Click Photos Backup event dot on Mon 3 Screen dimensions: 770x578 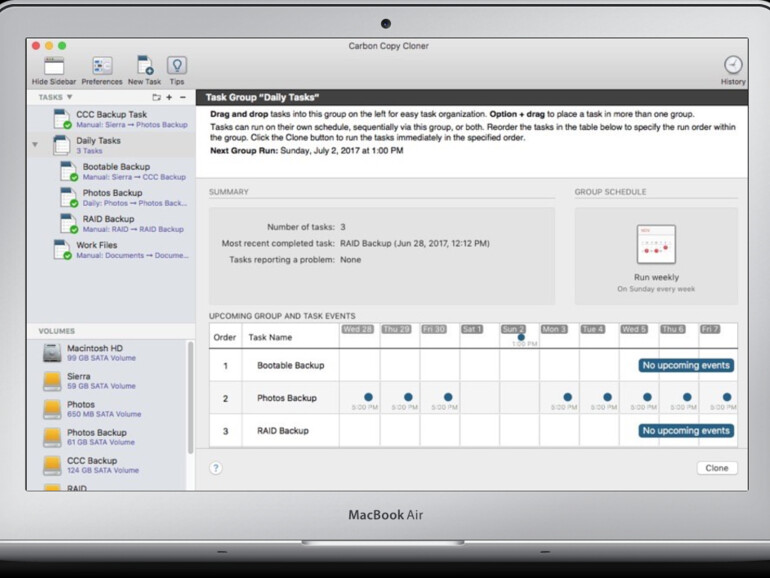(568, 397)
